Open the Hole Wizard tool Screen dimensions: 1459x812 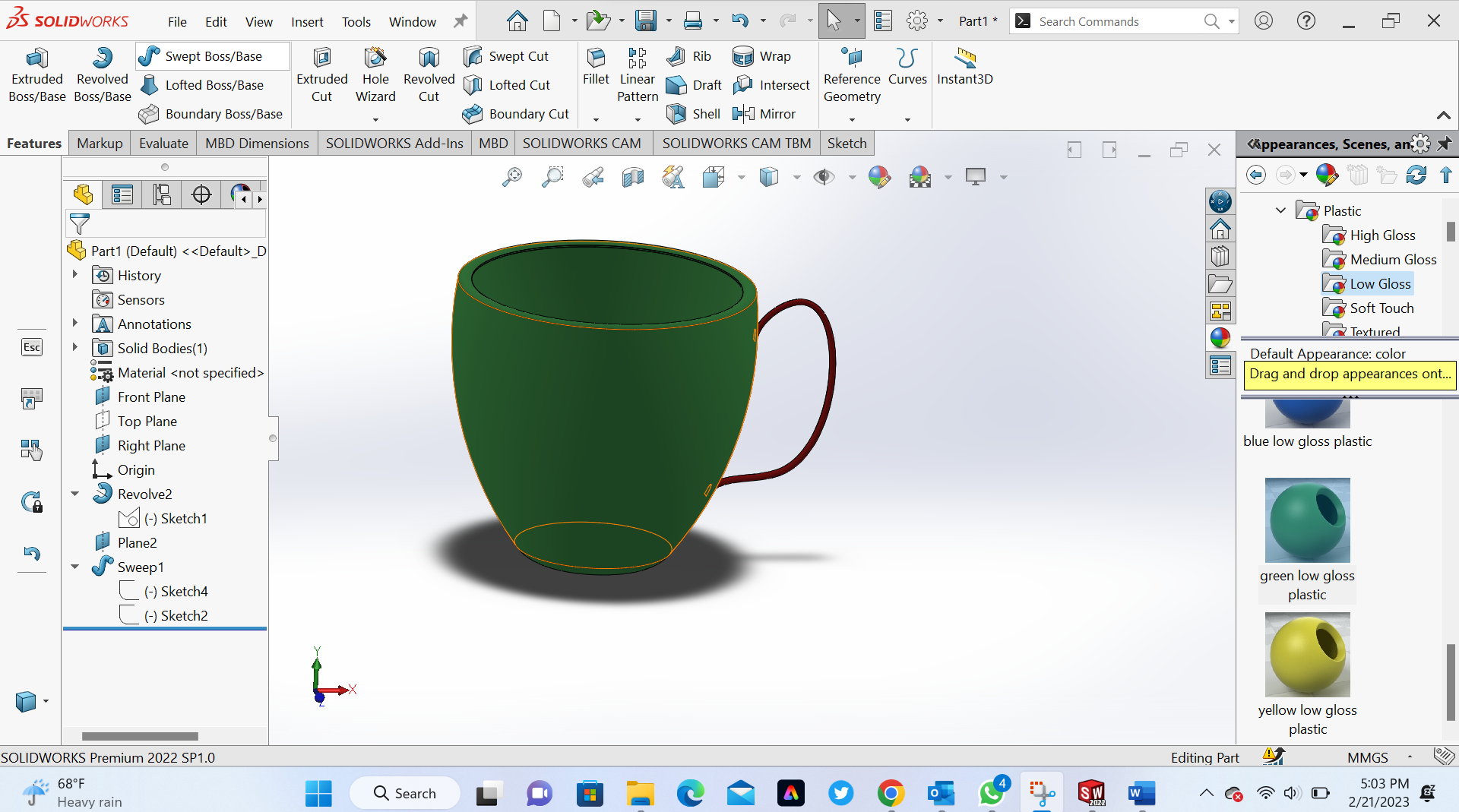(375, 75)
